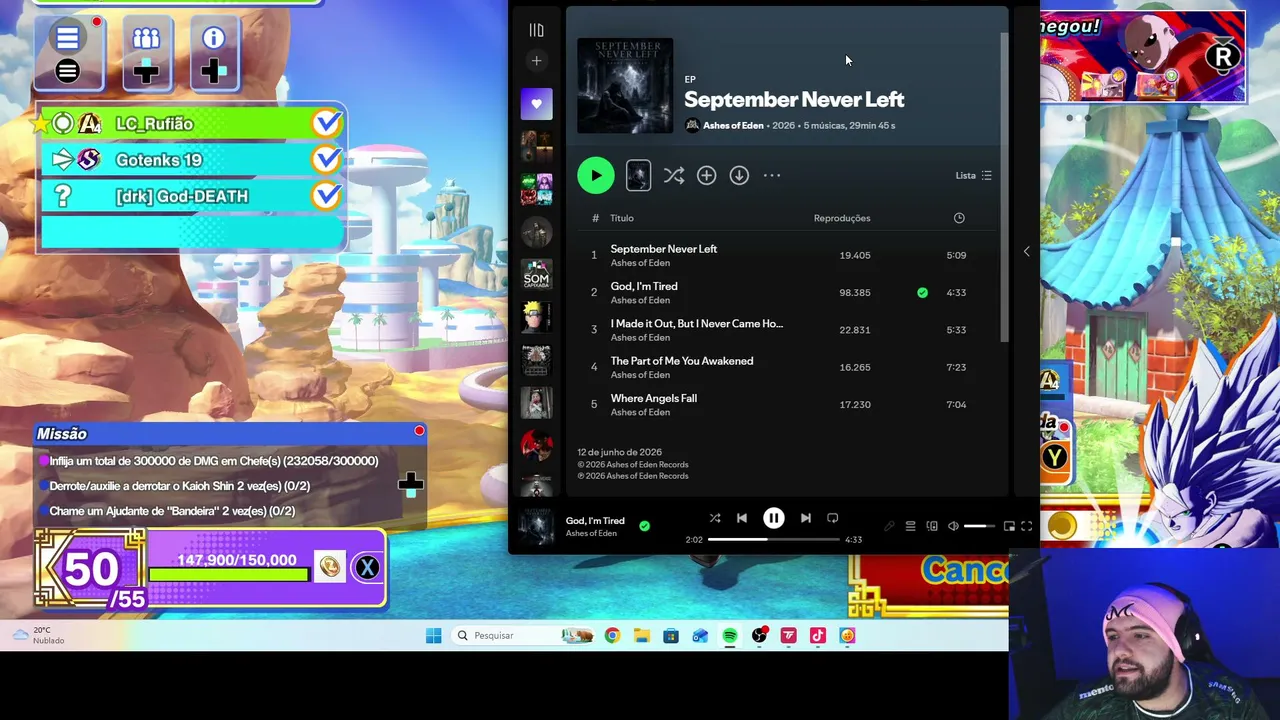1280x720 pixels.
Task: Expand the Missão panel plus button
Action: 410,485
